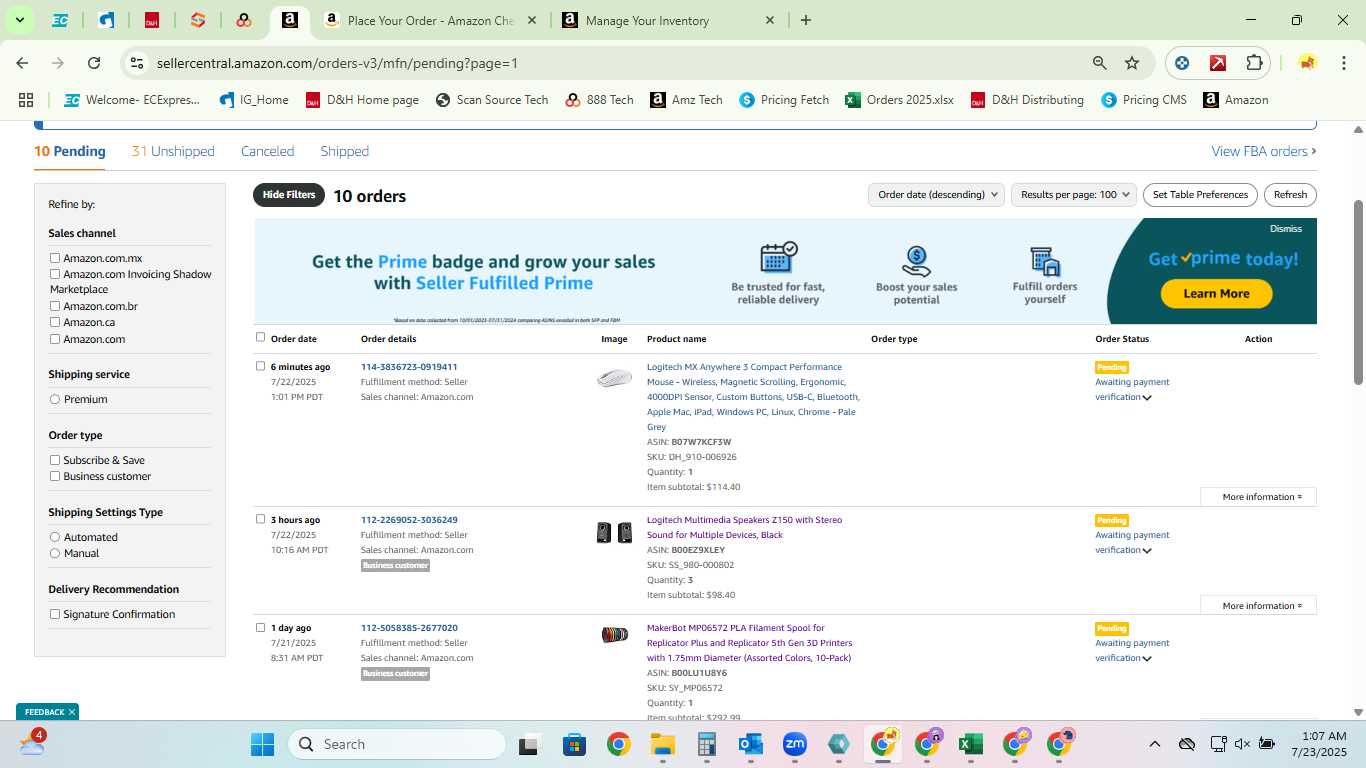Viewport: 1366px width, 768px height.
Task: Close the Place Your Order tab
Action: (x=531, y=20)
